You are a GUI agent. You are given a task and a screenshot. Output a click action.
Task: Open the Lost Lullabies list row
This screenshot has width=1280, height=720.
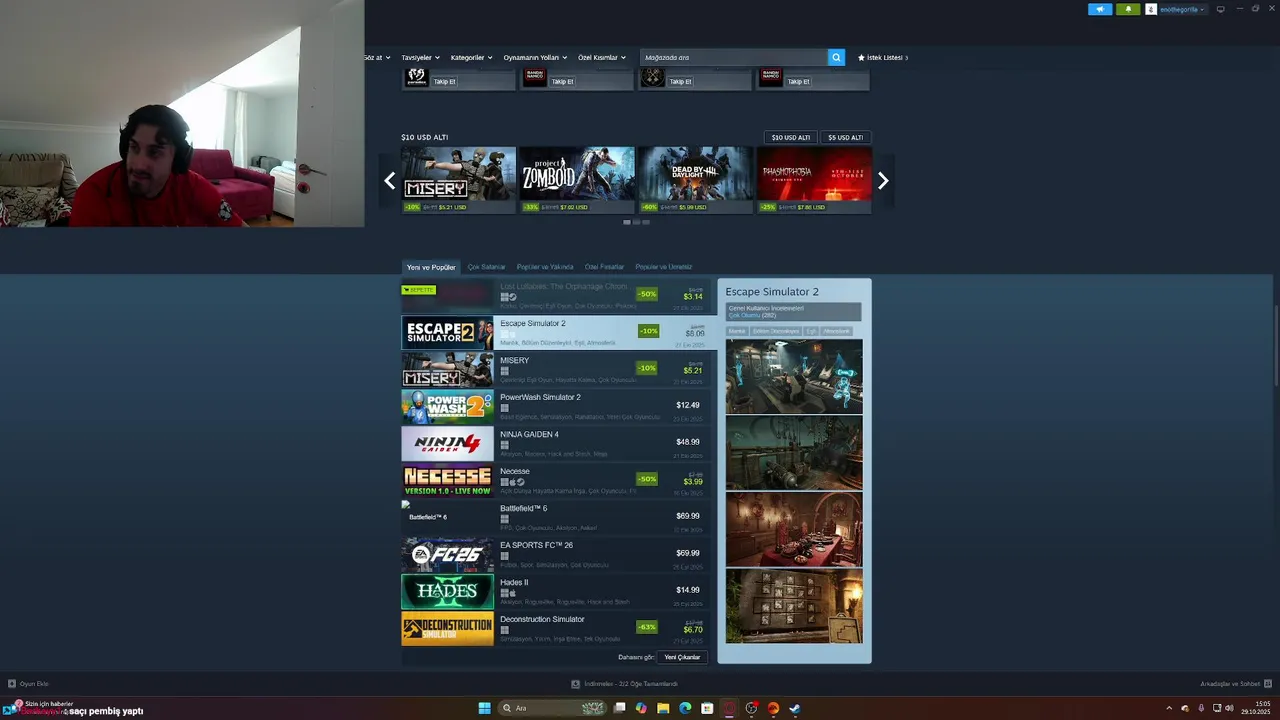point(558,295)
